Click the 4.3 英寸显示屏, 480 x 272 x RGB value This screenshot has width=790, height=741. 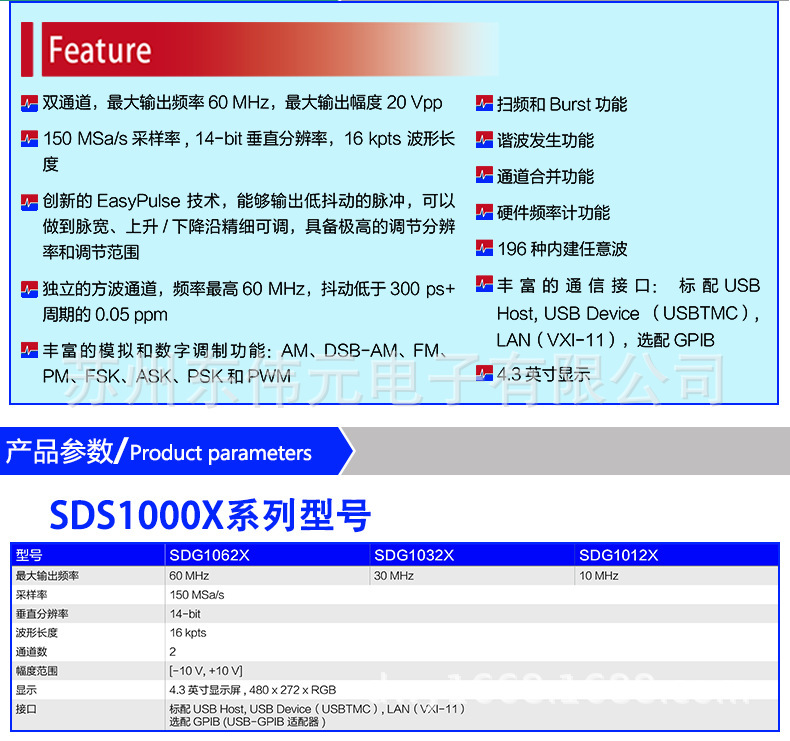coord(252,690)
